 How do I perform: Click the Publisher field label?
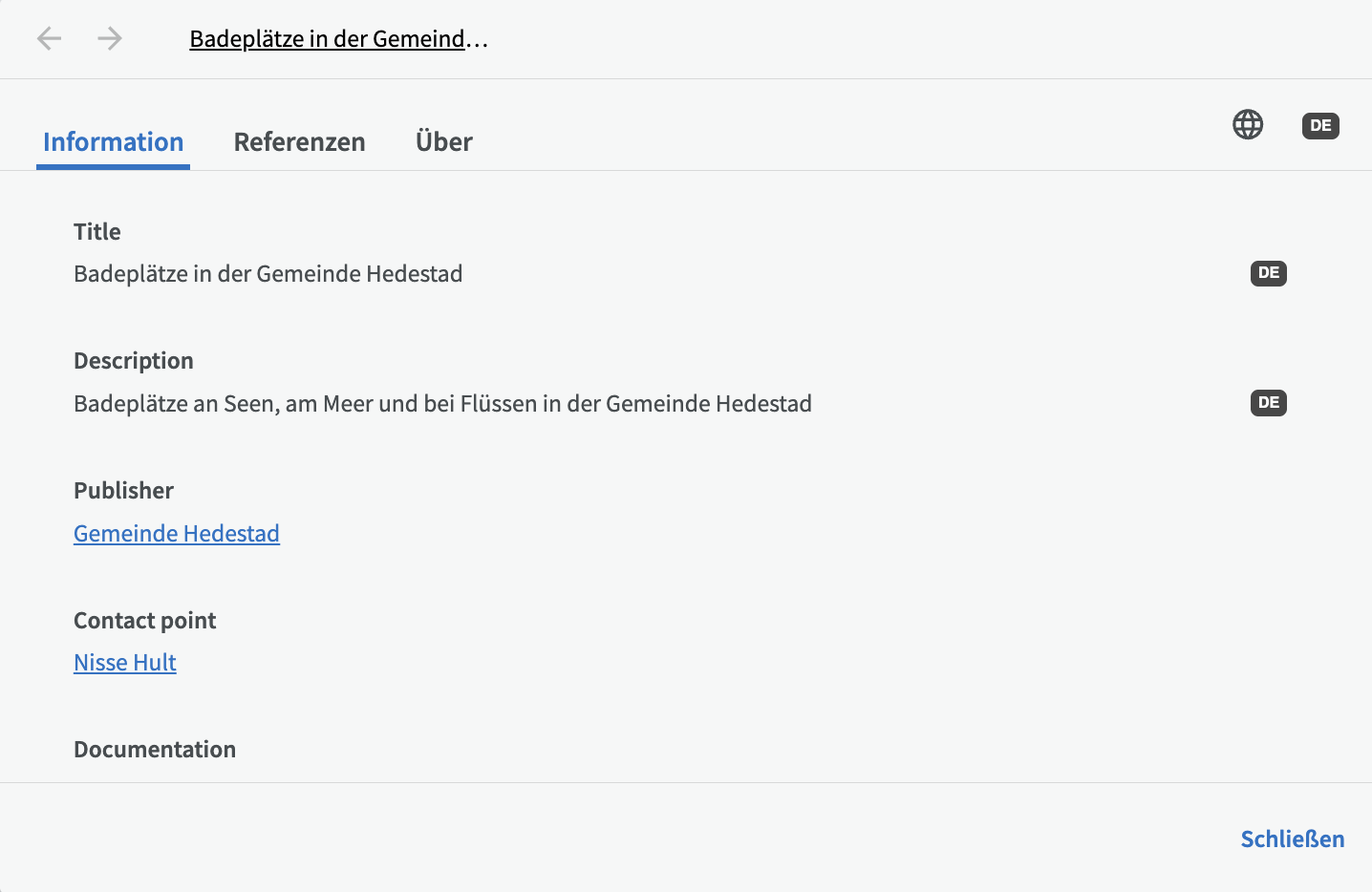pyautogui.click(x=124, y=491)
